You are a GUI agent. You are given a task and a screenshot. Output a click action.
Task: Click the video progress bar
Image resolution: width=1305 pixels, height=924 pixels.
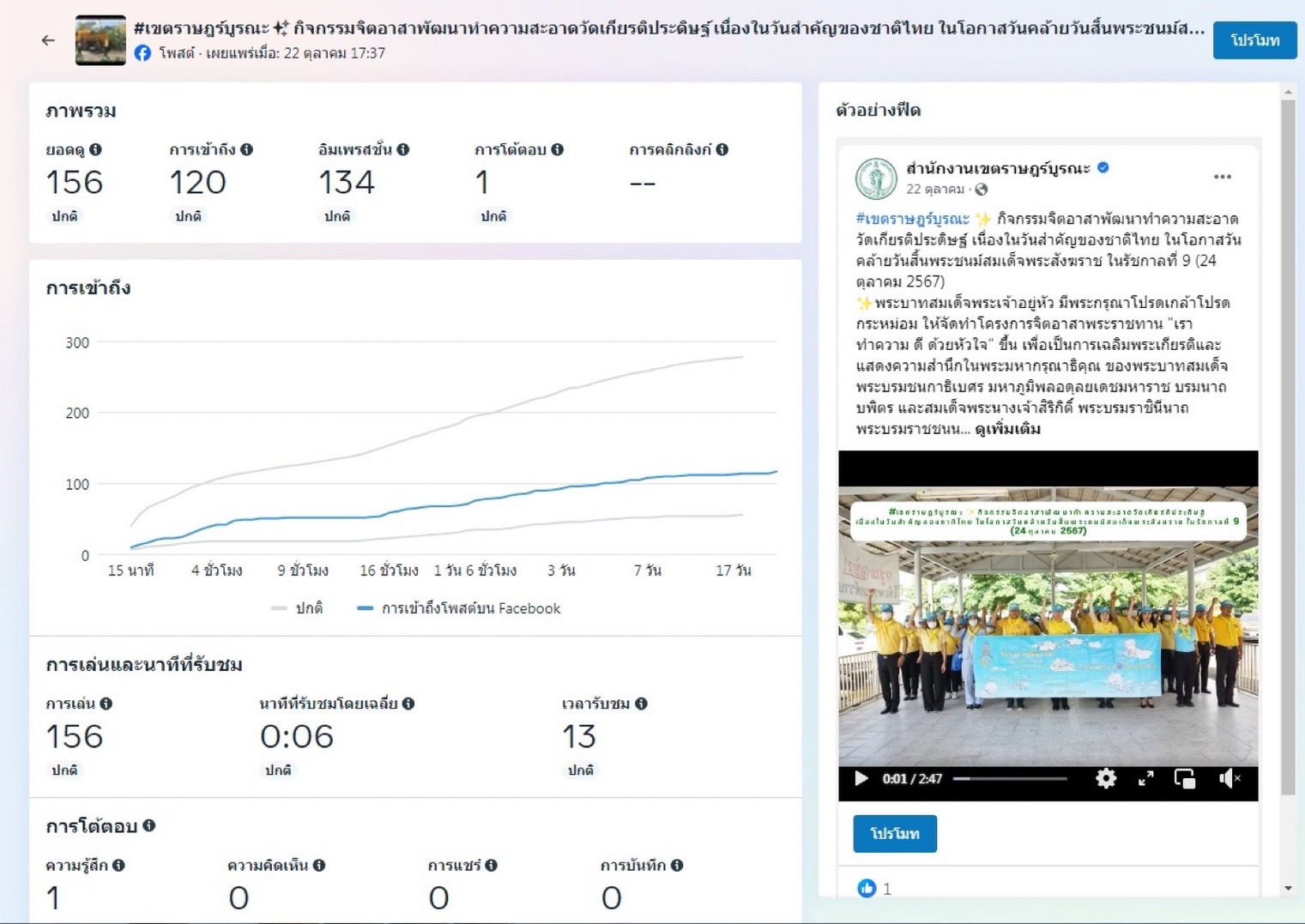[x=1010, y=779]
